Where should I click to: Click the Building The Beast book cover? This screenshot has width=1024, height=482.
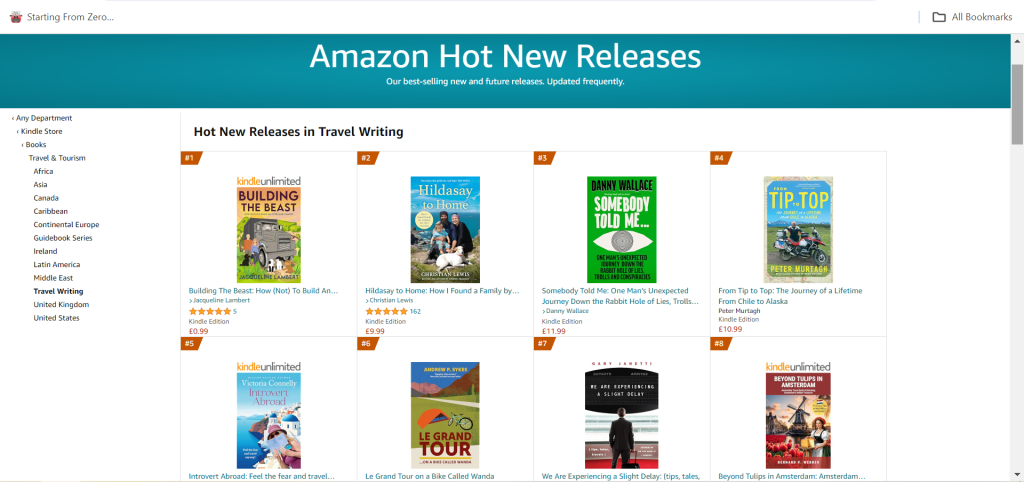tap(269, 230)
